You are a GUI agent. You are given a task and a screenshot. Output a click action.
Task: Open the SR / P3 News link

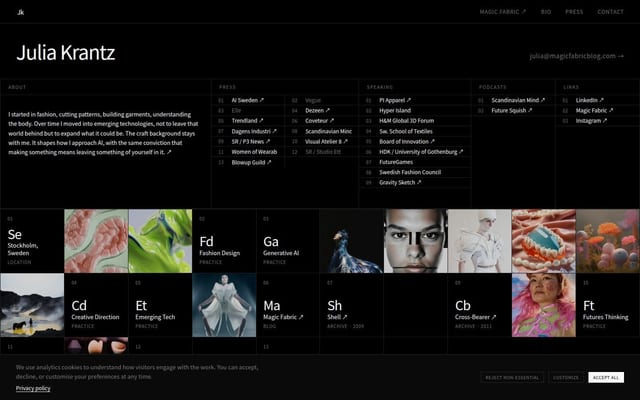[251, 141]
